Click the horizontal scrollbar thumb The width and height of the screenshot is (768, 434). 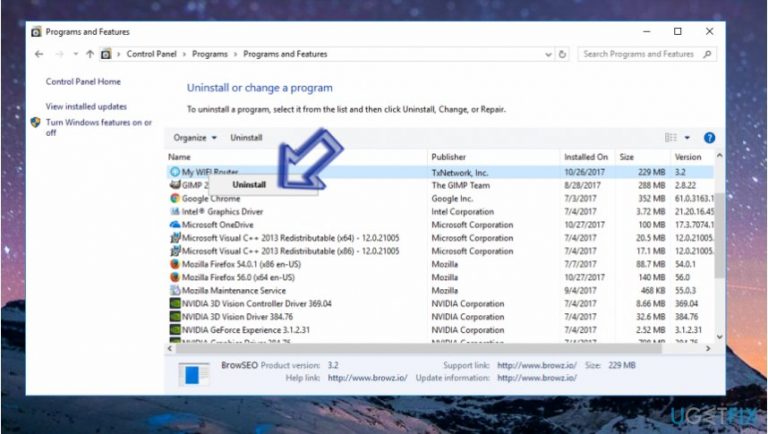(x=419, y=348)
